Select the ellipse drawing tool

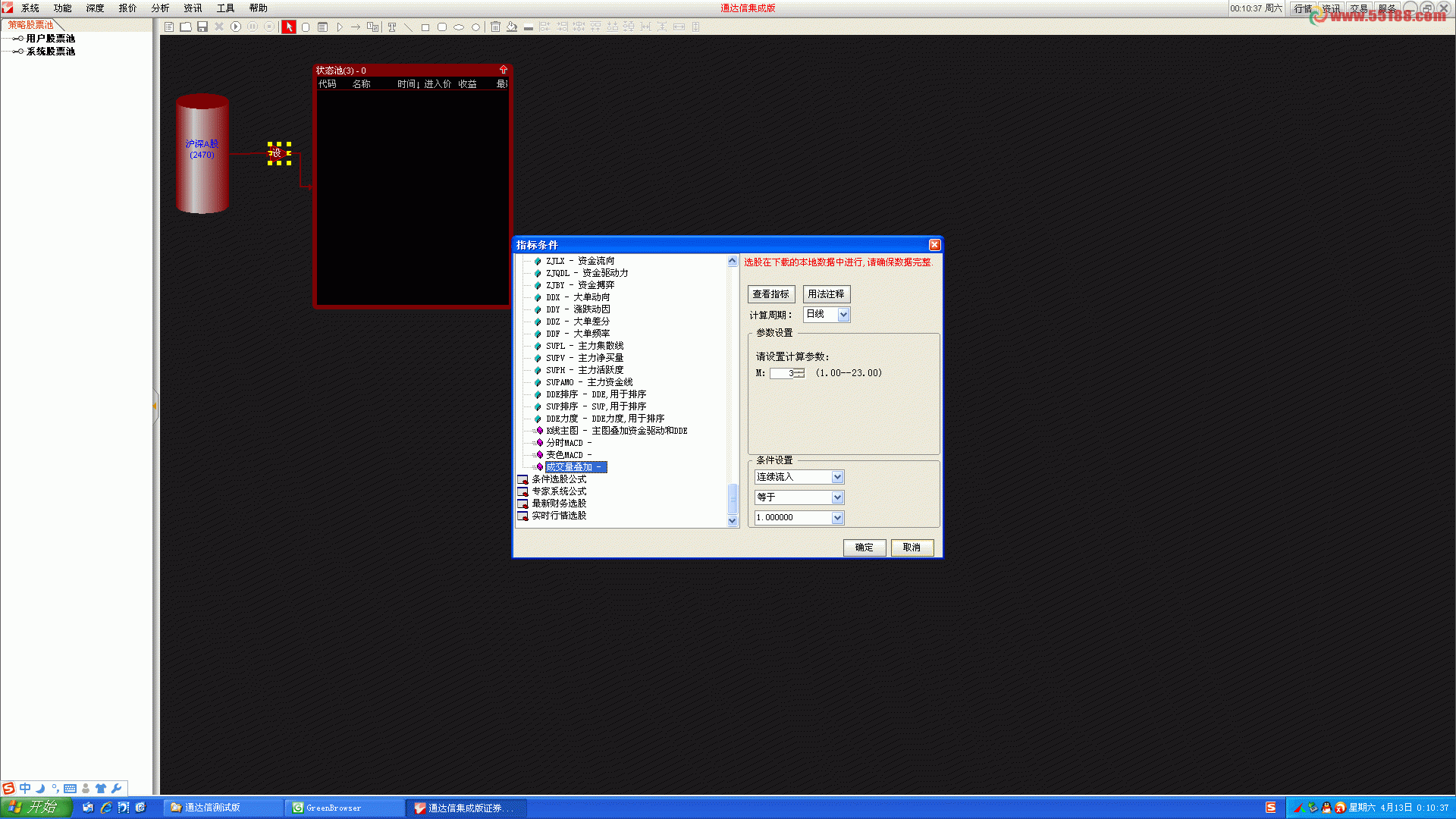459,27
